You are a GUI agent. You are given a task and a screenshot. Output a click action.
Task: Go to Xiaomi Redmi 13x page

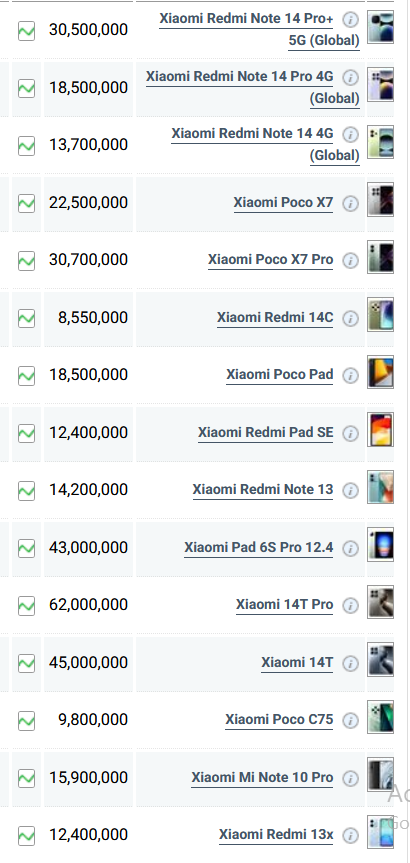click(276, 835)
